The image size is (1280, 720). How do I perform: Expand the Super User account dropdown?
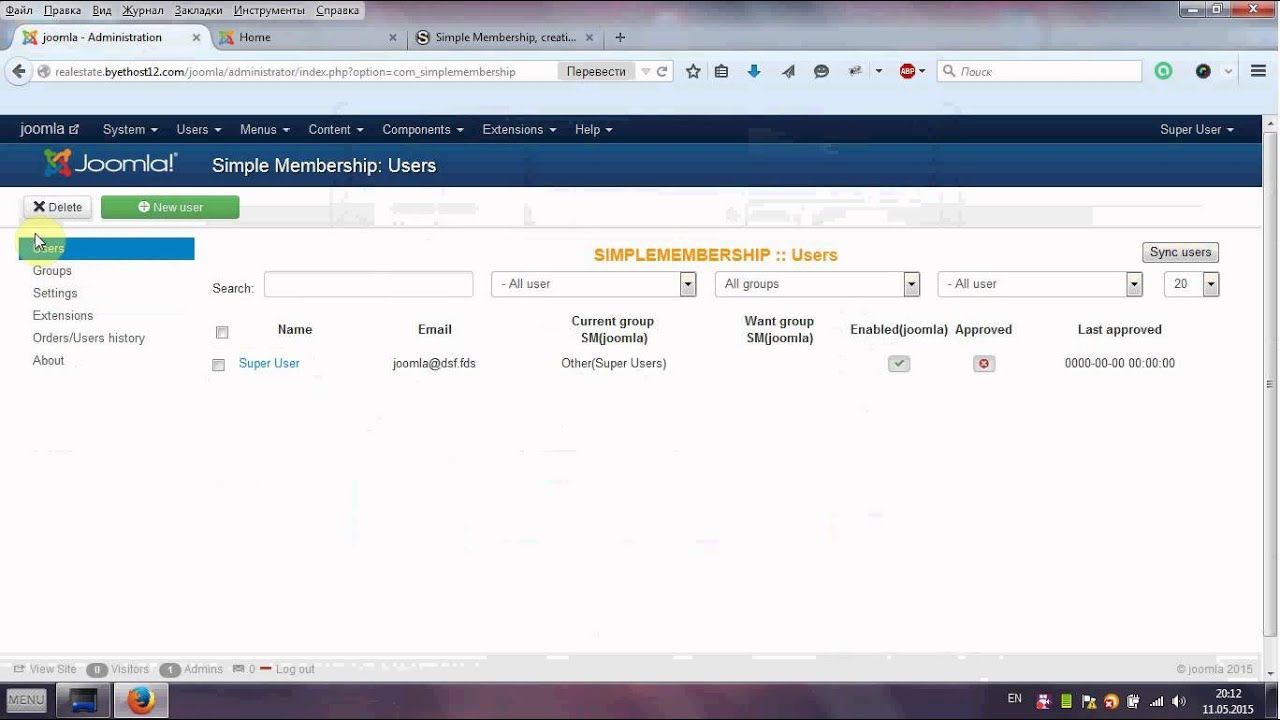pyautogui.click(x=1196, y=129)
